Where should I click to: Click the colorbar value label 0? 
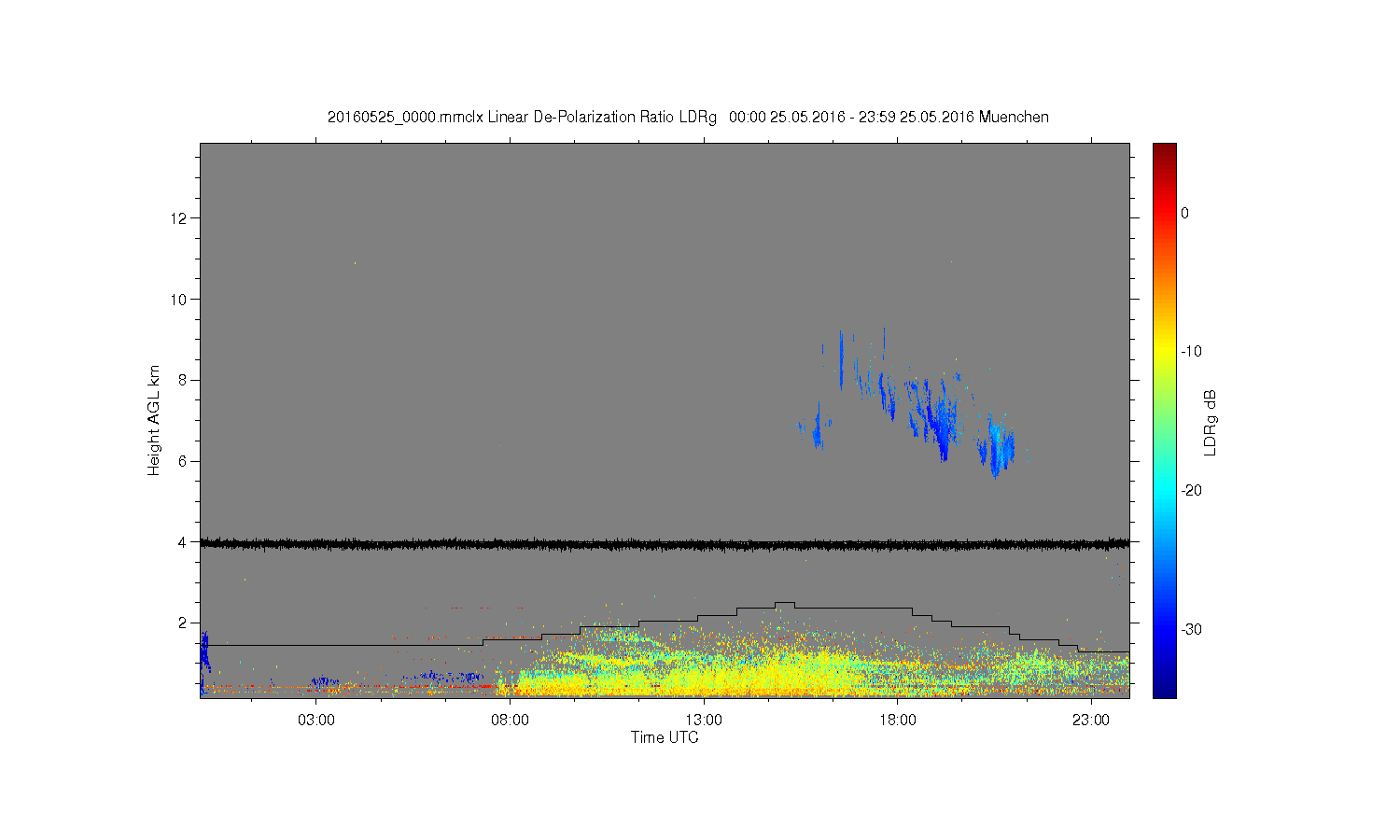[1185, 213]
